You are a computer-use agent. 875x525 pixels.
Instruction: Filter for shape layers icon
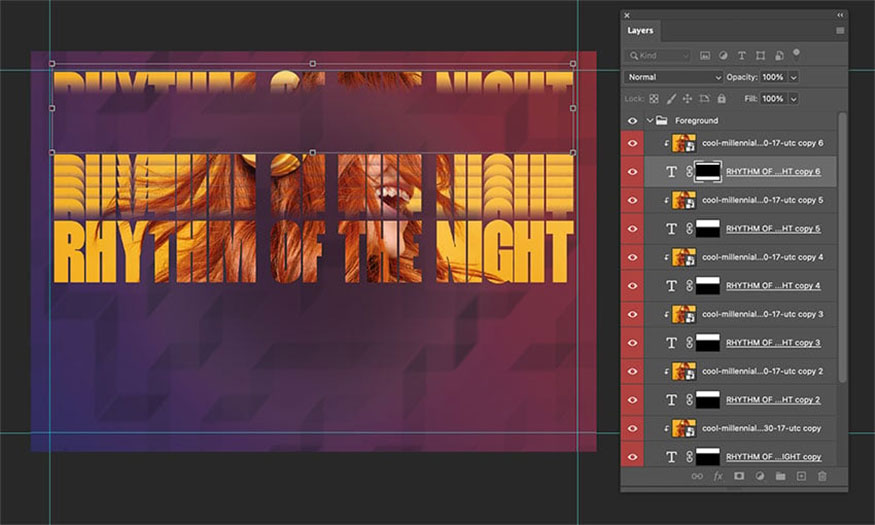point(760,55)
